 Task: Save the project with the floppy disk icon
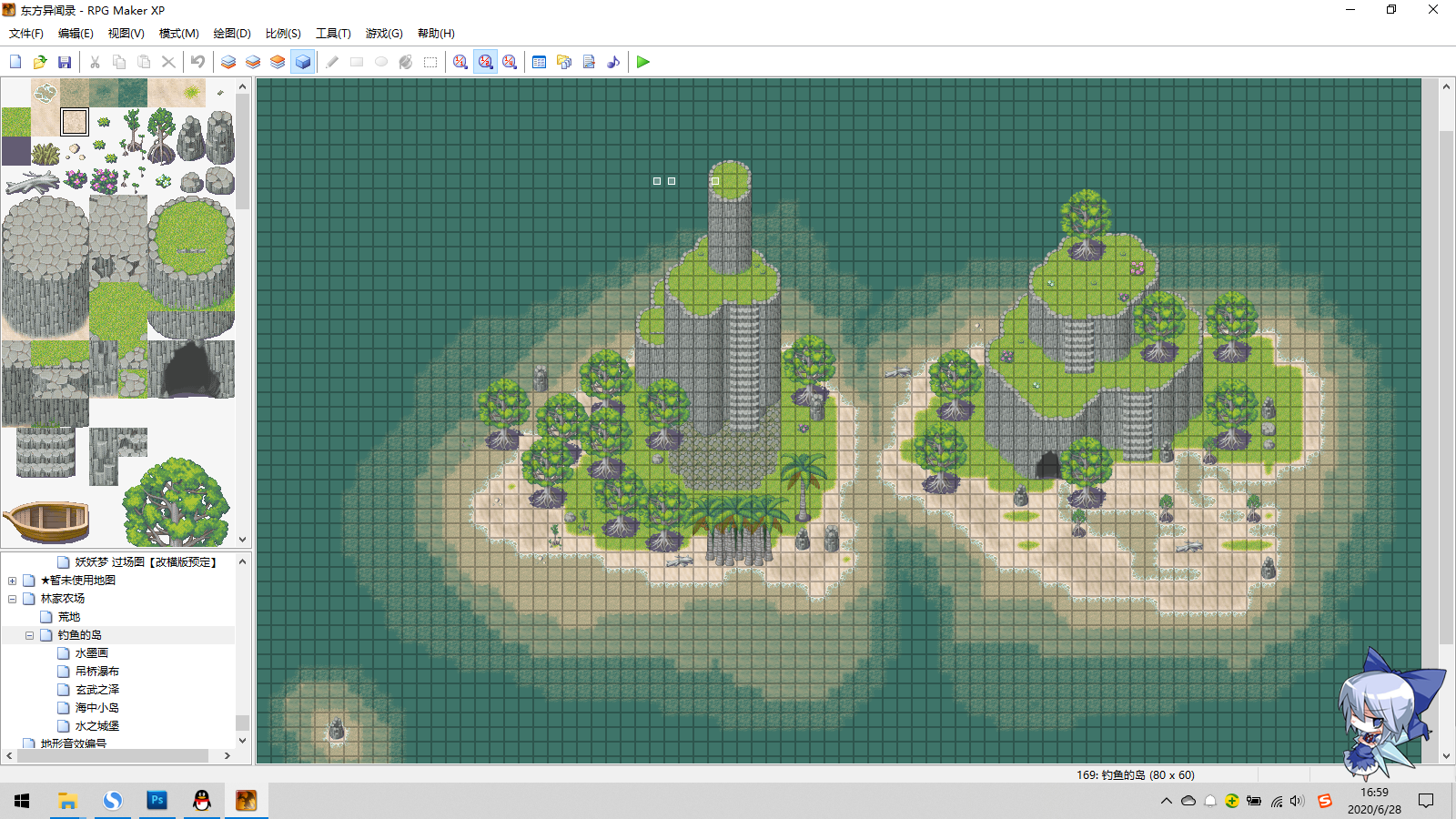pyautogui.click(x=65, y=62)
